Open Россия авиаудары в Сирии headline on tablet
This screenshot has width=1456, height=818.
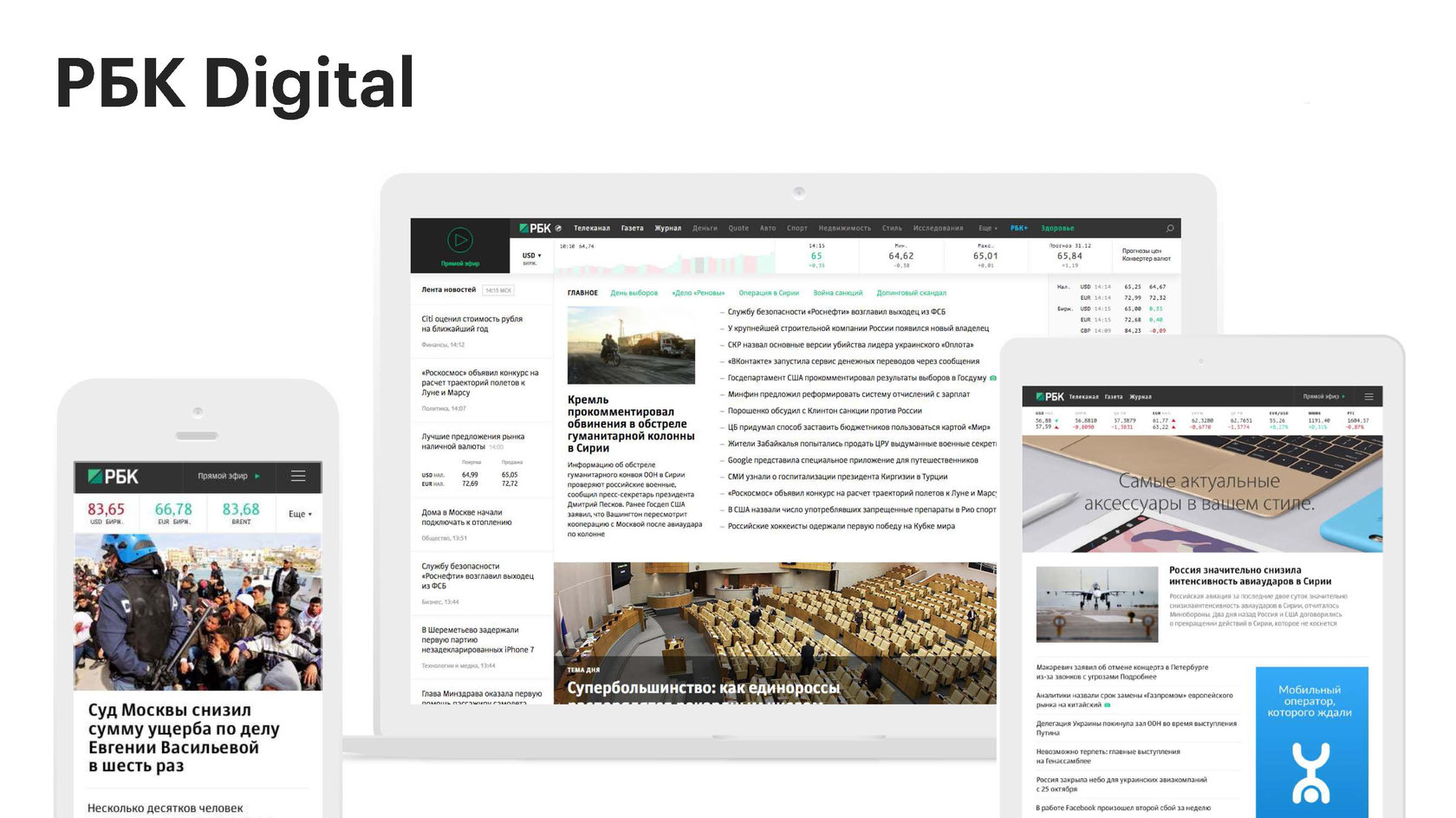1251,575
